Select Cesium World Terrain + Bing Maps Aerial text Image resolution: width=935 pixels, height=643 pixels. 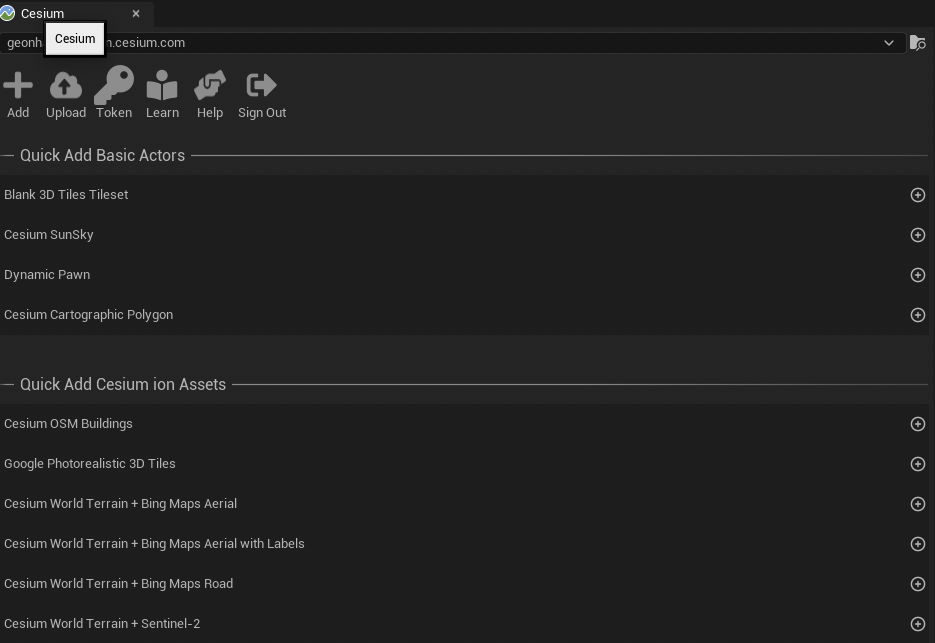click(120, 503)
